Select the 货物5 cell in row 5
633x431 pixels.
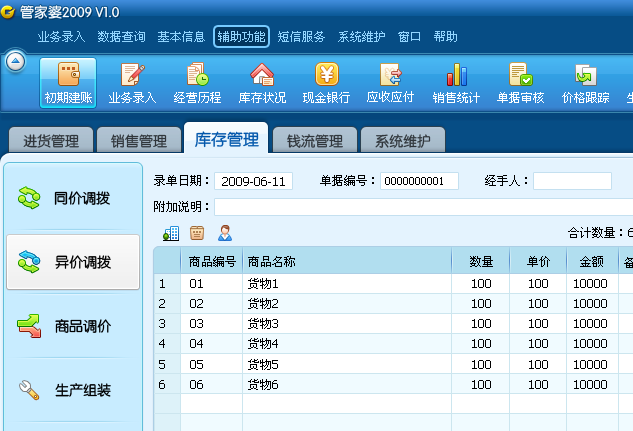[x=347, y=364]
